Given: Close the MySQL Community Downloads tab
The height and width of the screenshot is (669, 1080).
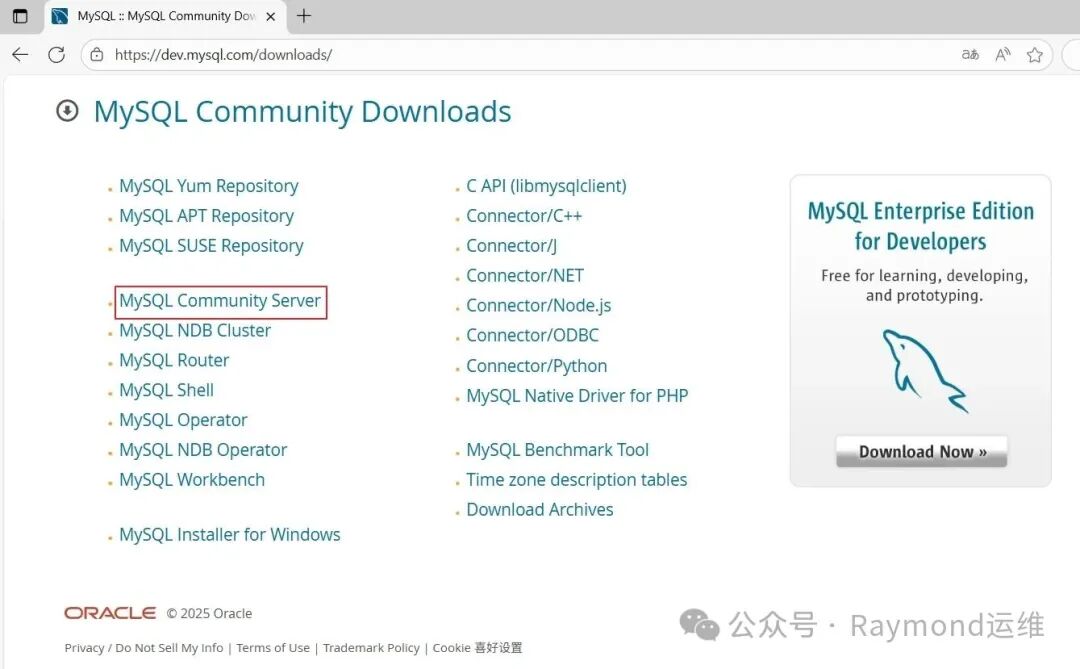Looking at the screenshot, I should 271,17.
